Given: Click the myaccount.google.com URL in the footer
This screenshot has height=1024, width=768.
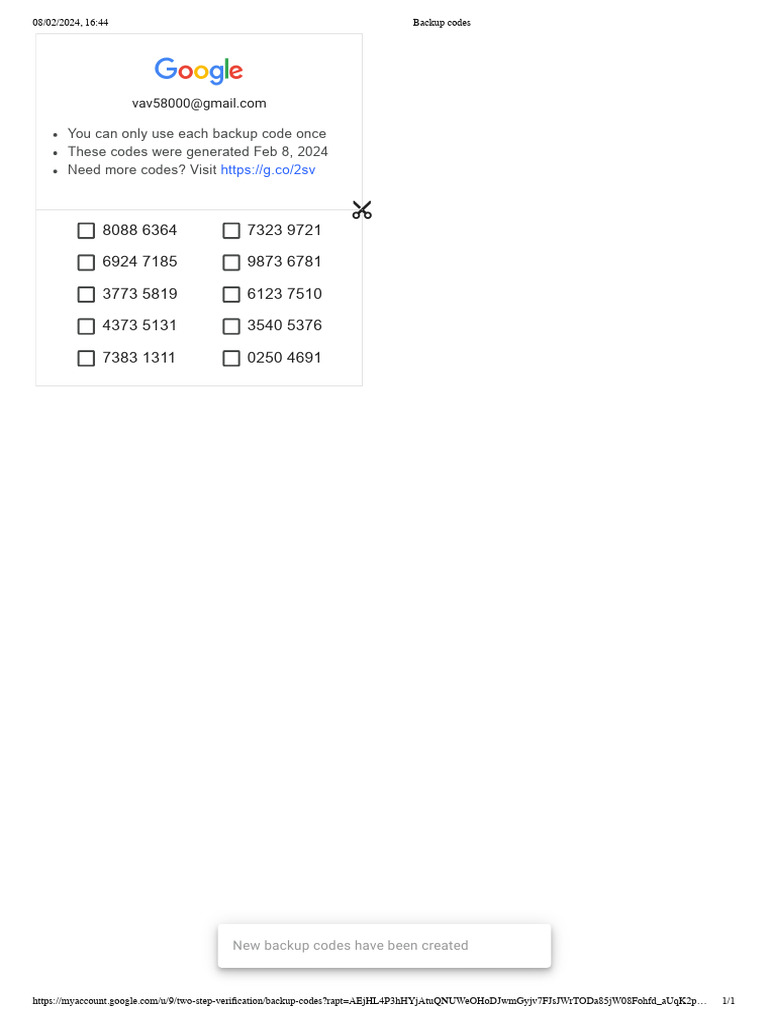Looking at the screenshot, I should tap(370, 1000).
